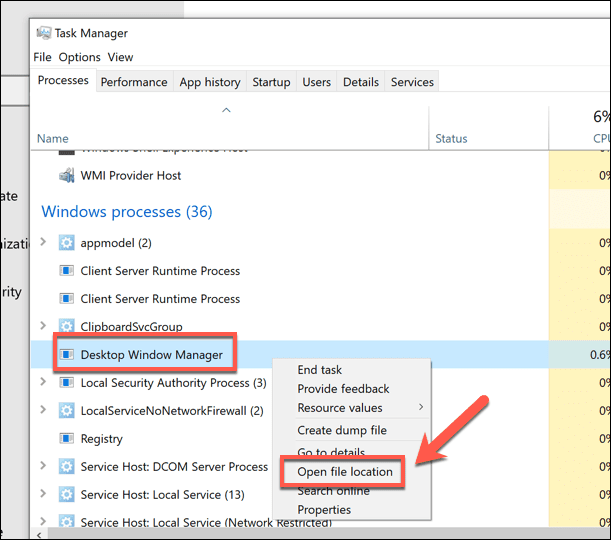
Task: Sort processes by the Status column header
Action: point(451,139)
